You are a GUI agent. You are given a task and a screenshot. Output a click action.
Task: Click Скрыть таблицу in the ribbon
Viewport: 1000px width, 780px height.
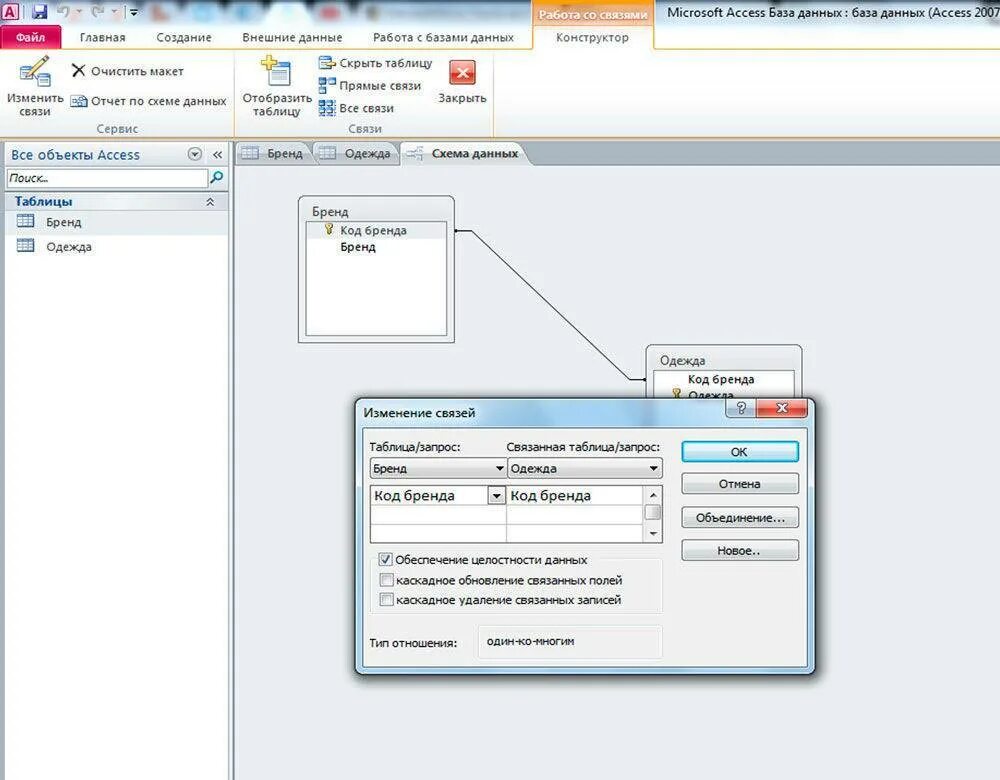[x=375, y=63]
